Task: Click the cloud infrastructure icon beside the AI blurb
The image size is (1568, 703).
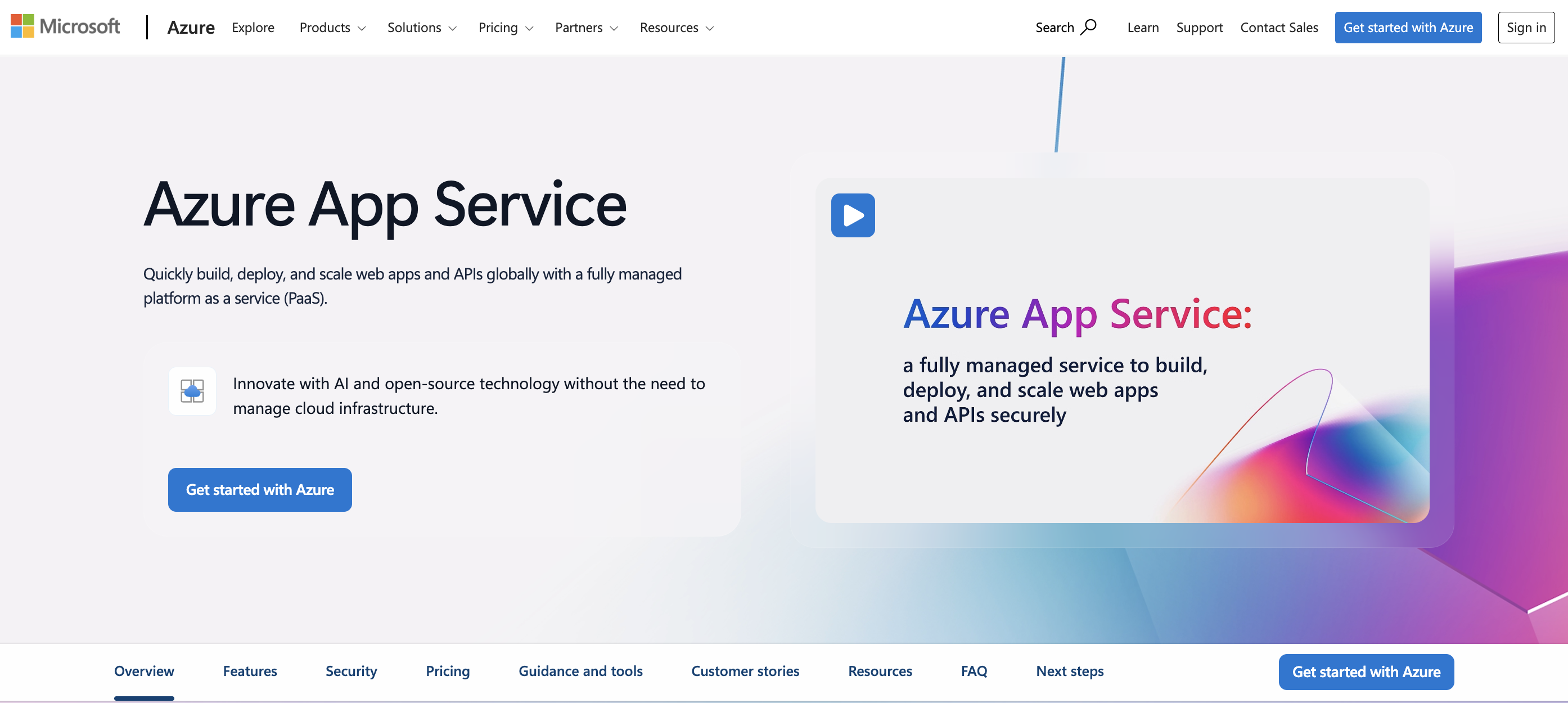Action: coord(192,391)
